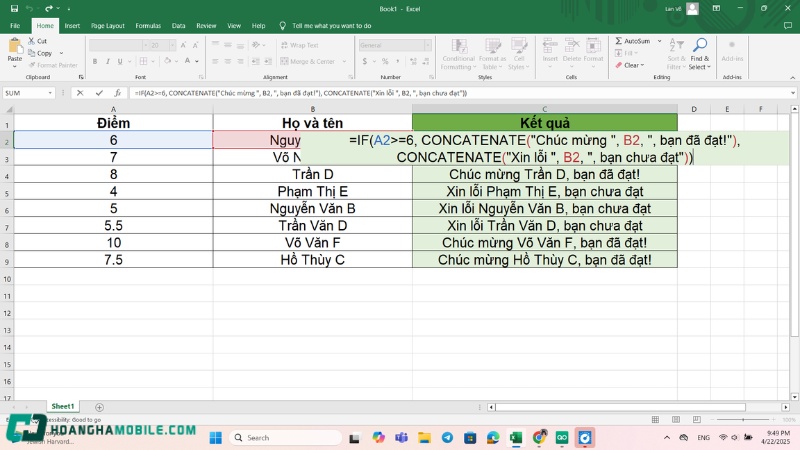Open the General number format dropdown
The image size is (800, 450).
point(428,45)
